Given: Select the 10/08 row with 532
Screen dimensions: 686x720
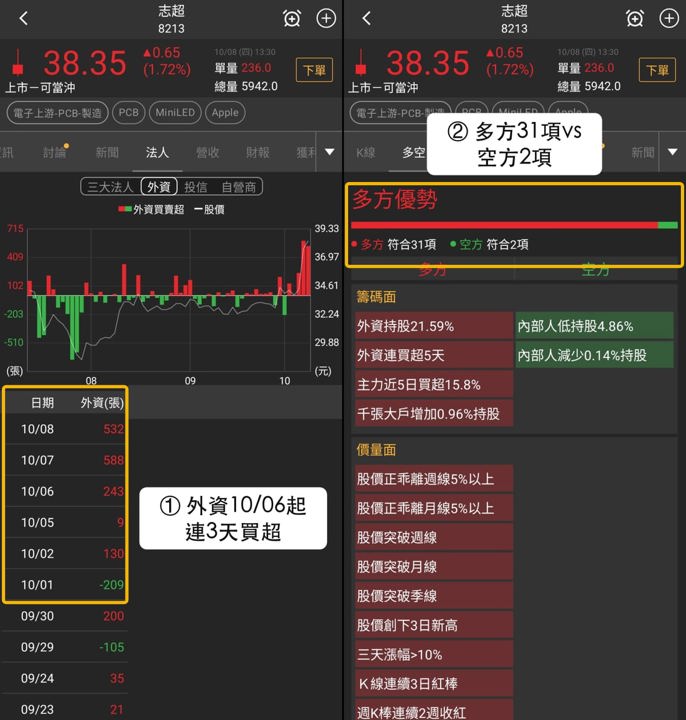Looking at the screenshot, I should point(66,429).
